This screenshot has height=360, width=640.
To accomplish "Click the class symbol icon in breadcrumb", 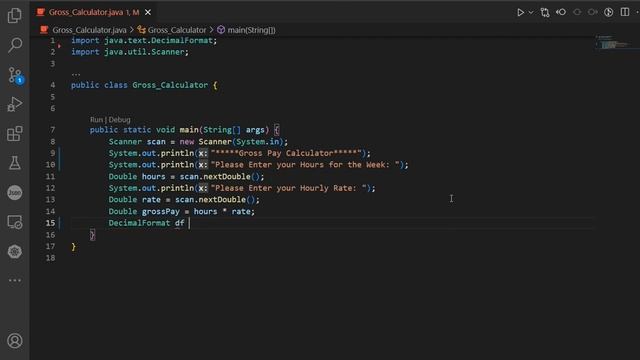I will (142, 30).
